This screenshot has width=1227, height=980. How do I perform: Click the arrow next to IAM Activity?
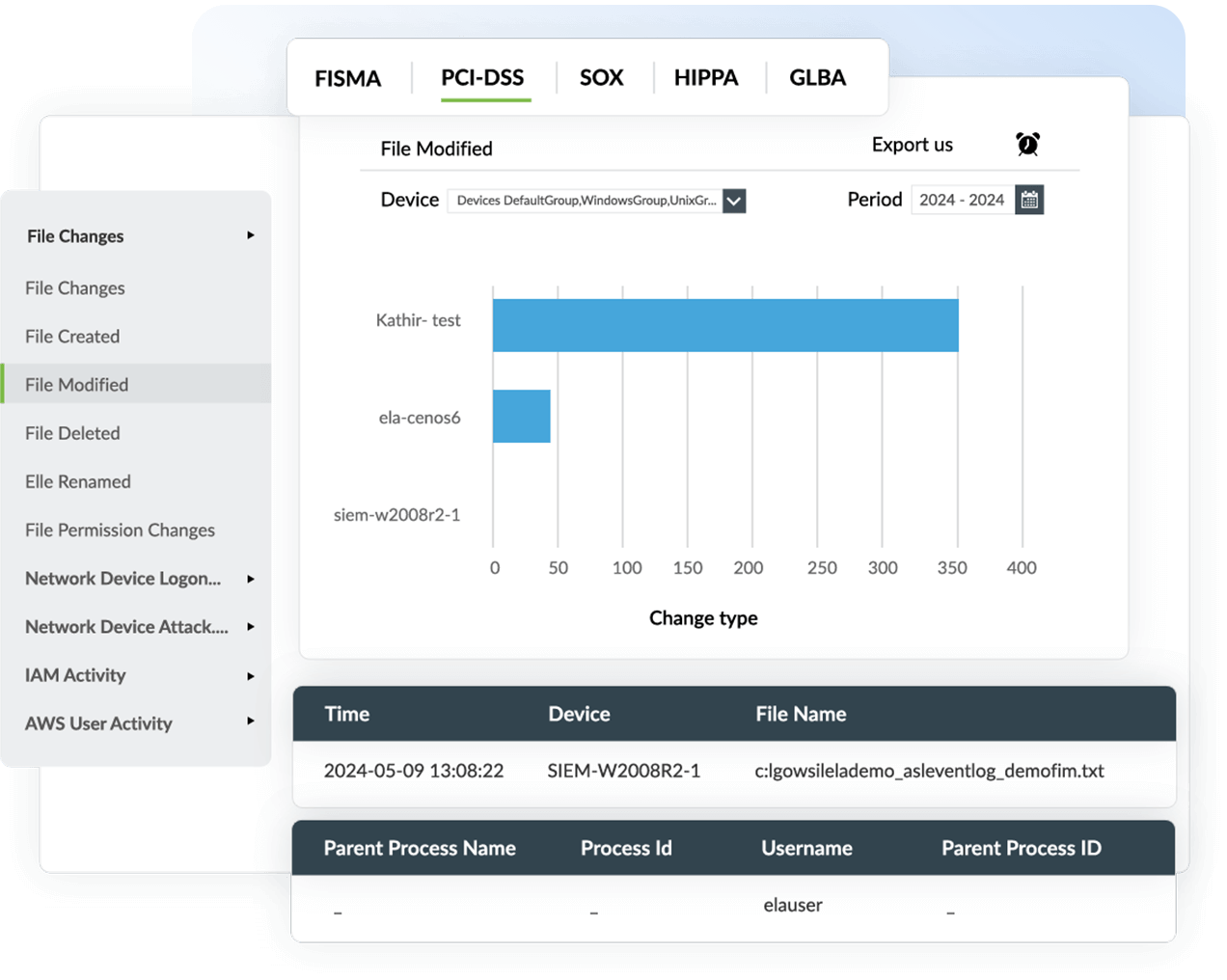250,674
